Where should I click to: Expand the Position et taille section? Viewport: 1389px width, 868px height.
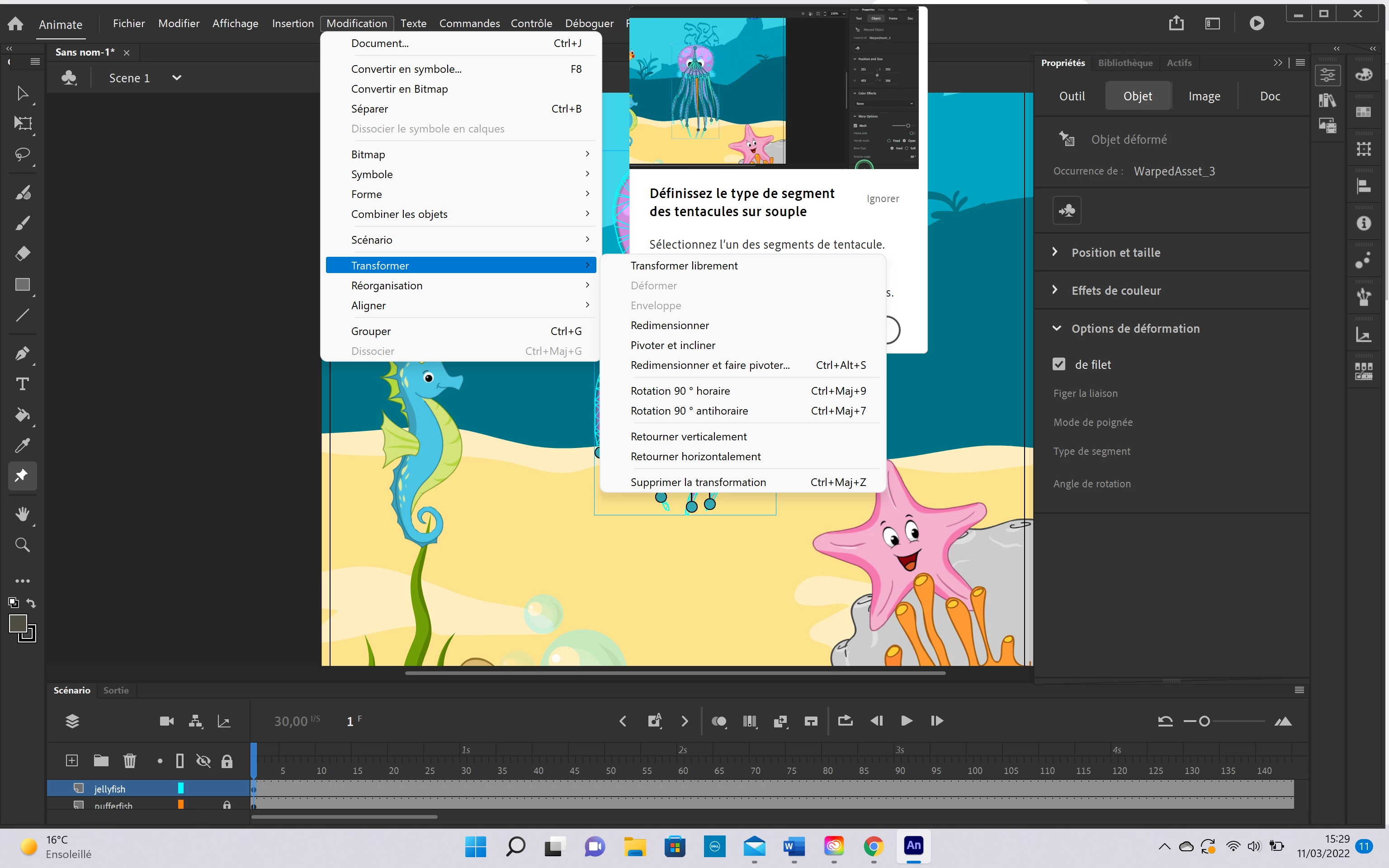(1115, 253)
